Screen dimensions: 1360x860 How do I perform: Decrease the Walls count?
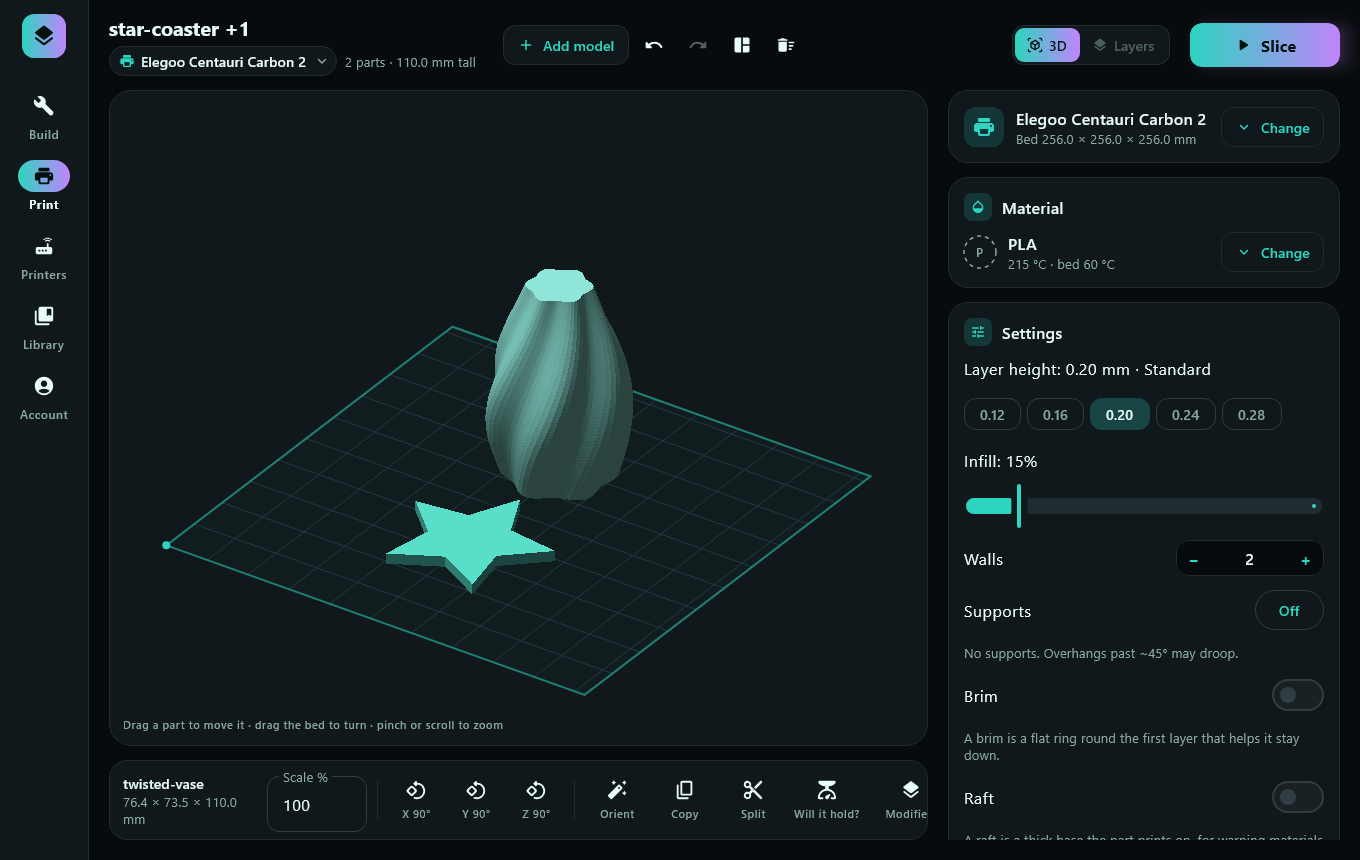tap(1194, 560)
